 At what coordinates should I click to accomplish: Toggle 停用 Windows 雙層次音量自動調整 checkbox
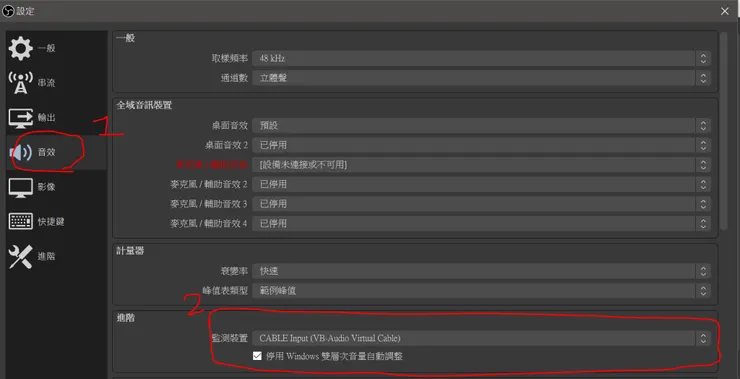(257, 356)
